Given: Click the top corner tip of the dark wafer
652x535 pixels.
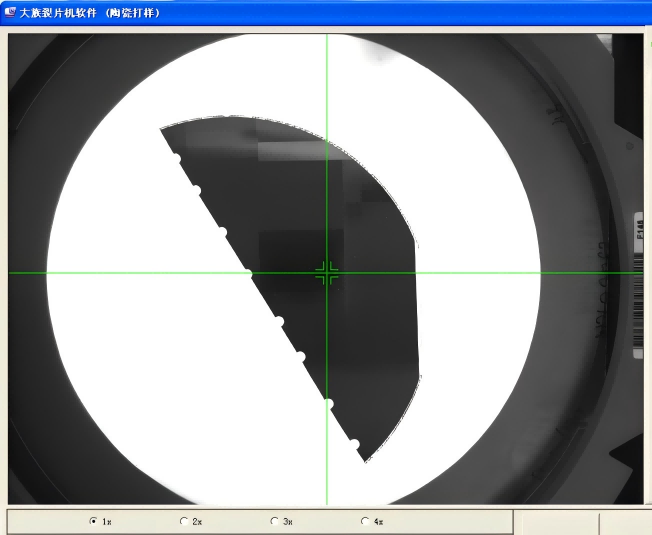Looking at the screenshot, I should point(161,128).
